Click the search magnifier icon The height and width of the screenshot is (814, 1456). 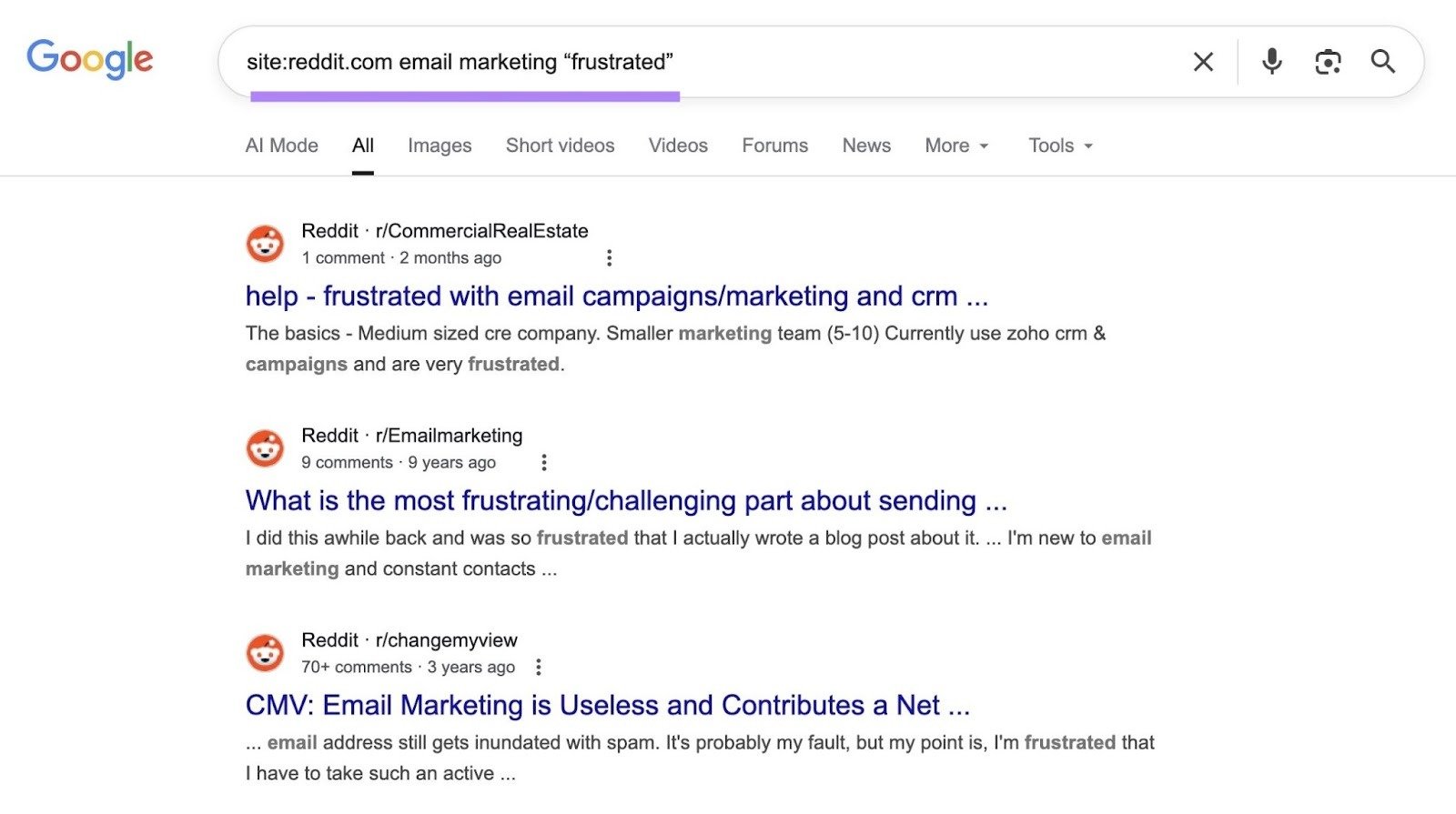coord(1384,62)
